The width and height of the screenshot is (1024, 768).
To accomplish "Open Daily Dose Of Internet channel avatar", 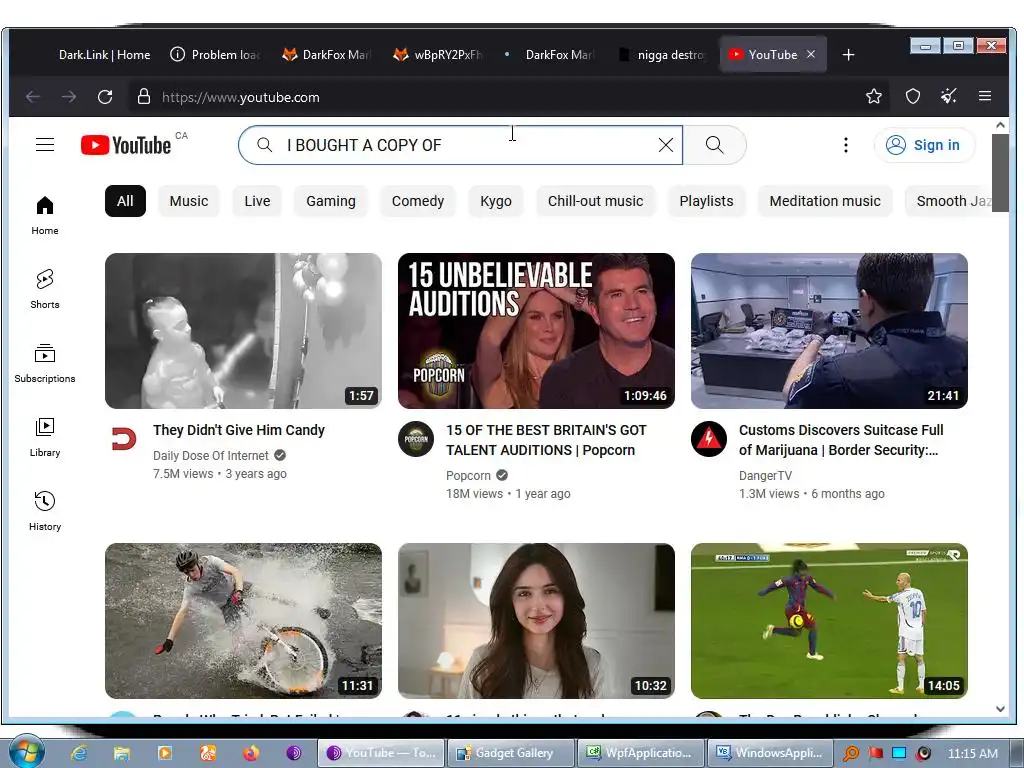I will [123, 439].
